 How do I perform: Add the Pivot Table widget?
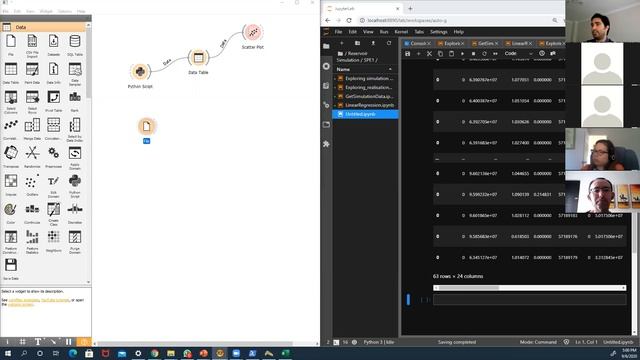[x=53, y=101]
